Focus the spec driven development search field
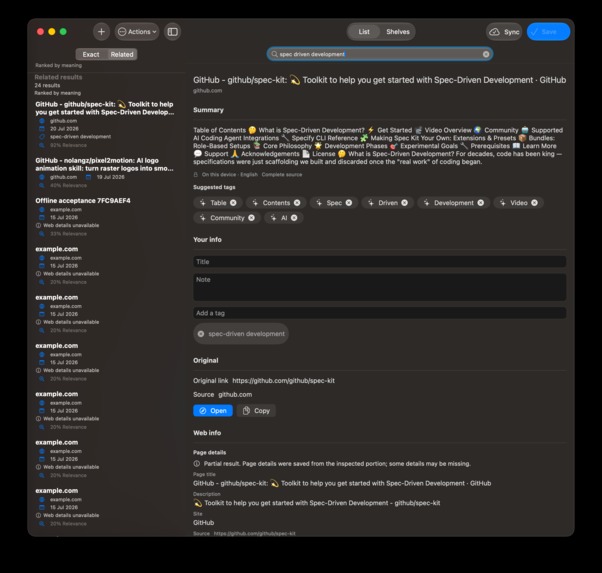The image size is (602, 573). tap(379, 54)
